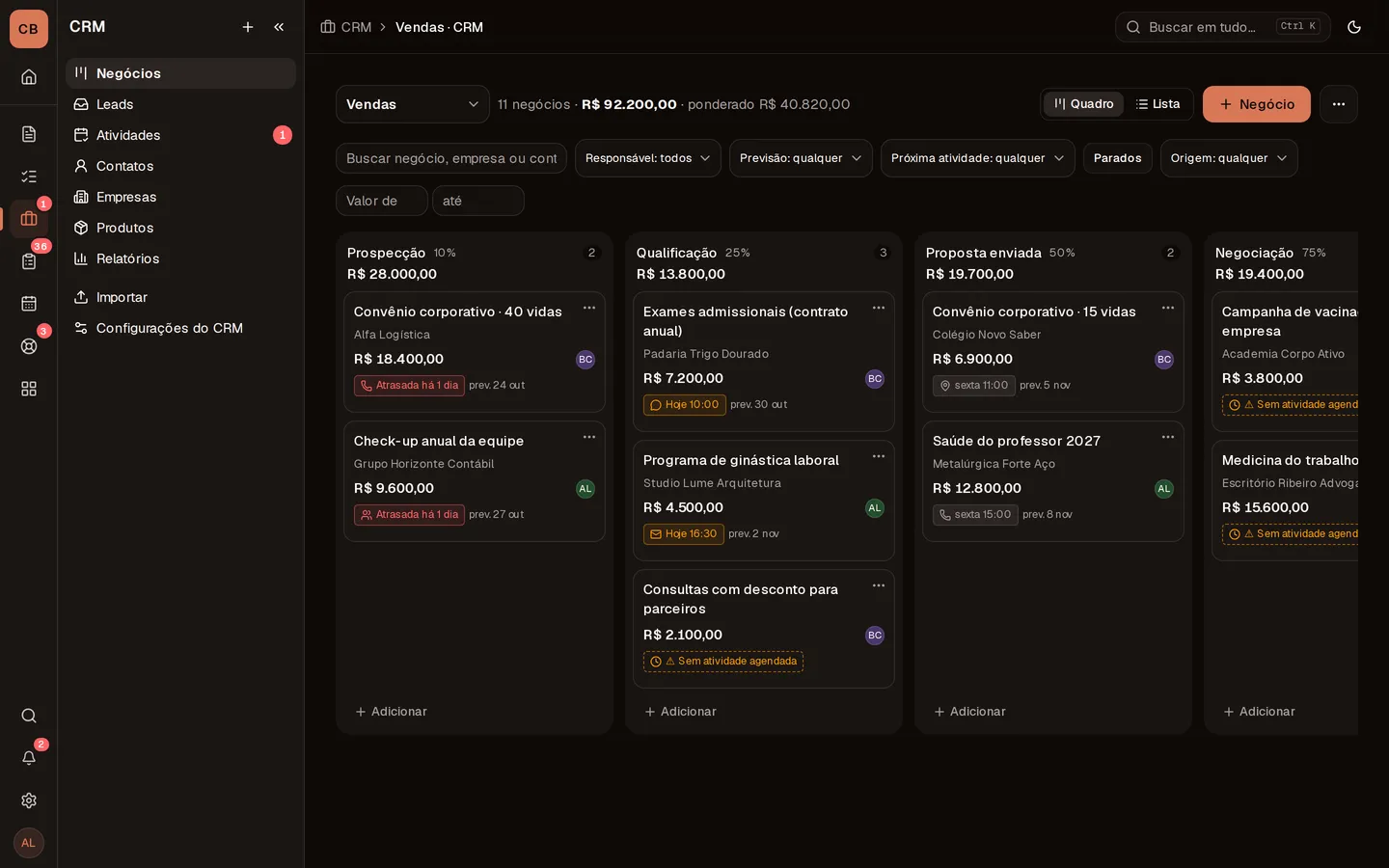The image size is (1389, 868).
Task: Open Leads in the sidebar
Action: coord(180,104)
